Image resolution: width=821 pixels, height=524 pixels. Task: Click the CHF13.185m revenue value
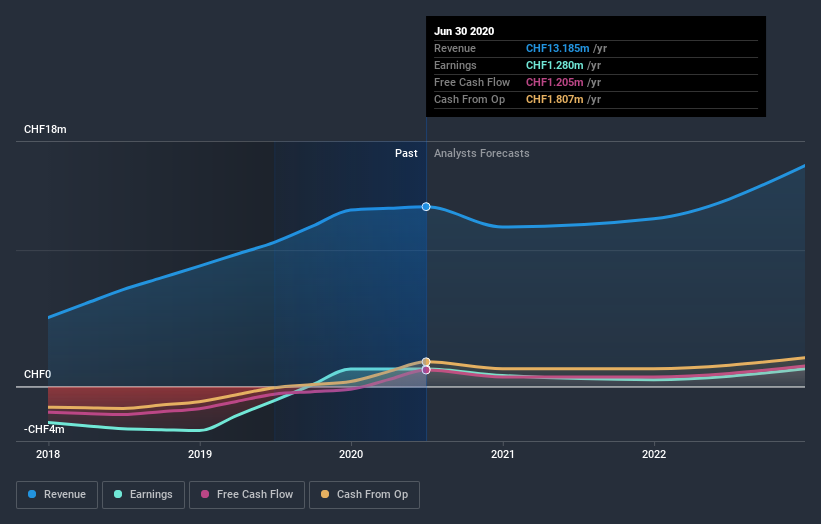pyautogui.click(x=558, y=48)
